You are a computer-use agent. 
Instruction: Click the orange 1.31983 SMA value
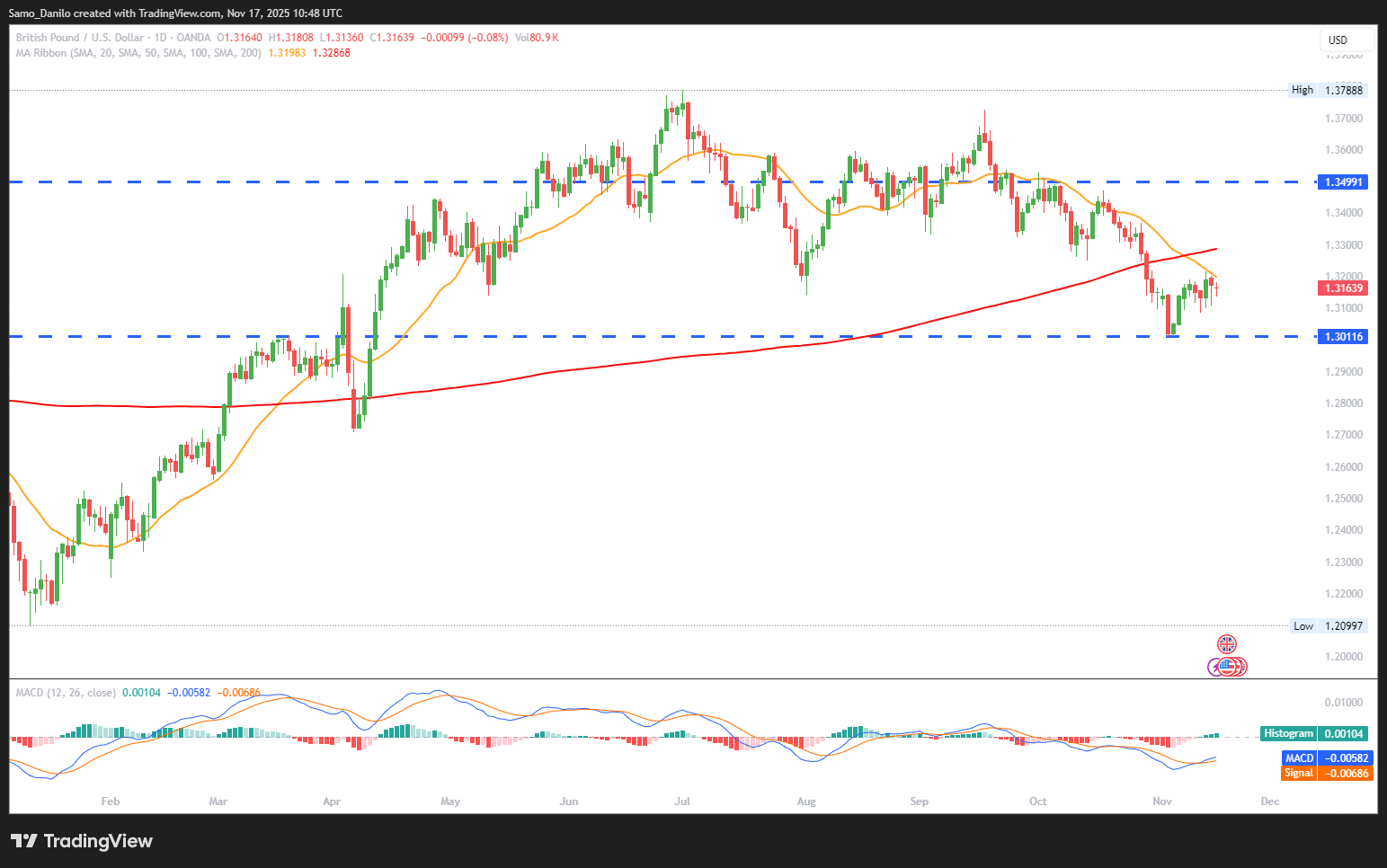(287, 53)
